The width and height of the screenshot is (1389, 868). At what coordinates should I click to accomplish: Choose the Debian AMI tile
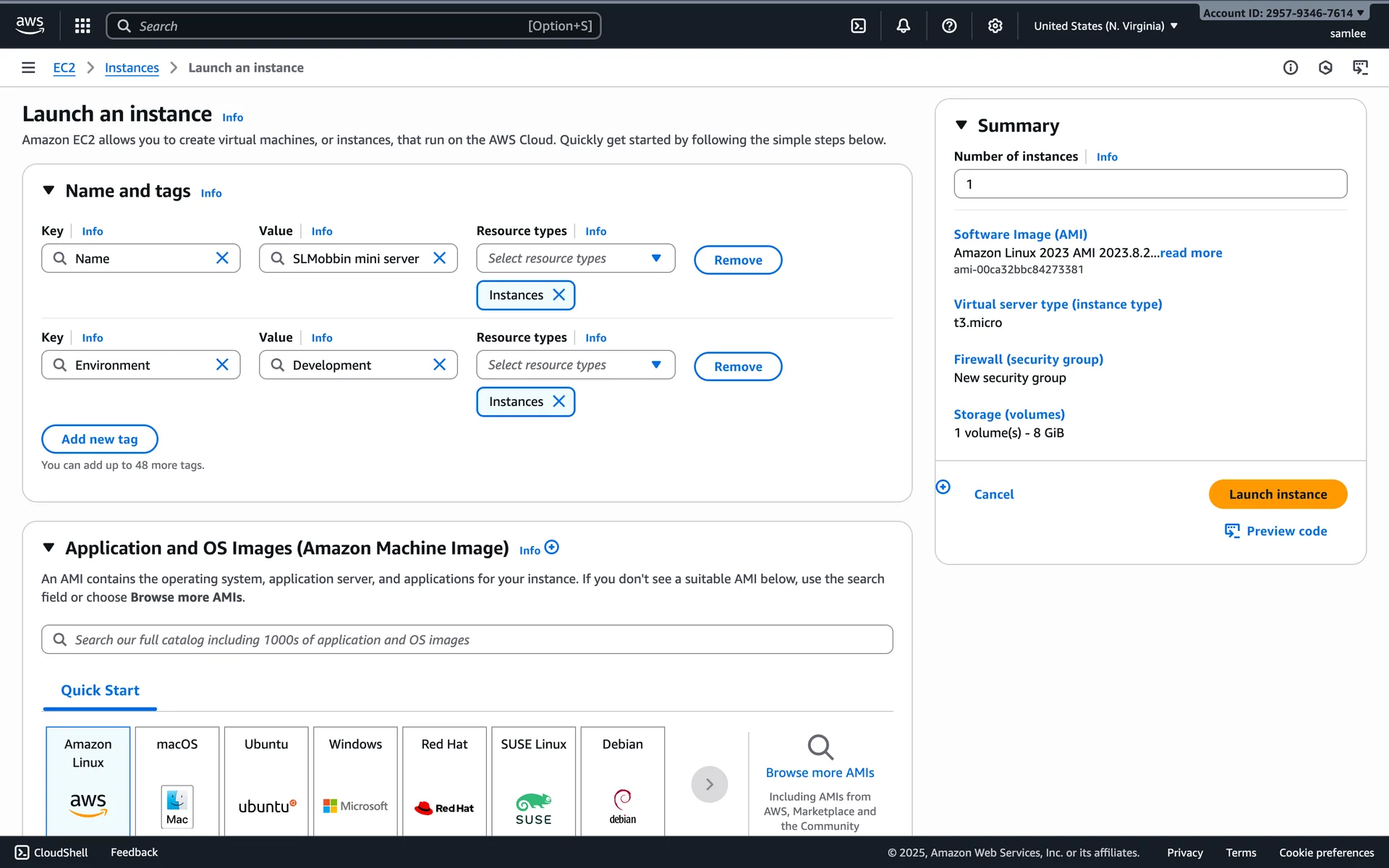(622, 780)
